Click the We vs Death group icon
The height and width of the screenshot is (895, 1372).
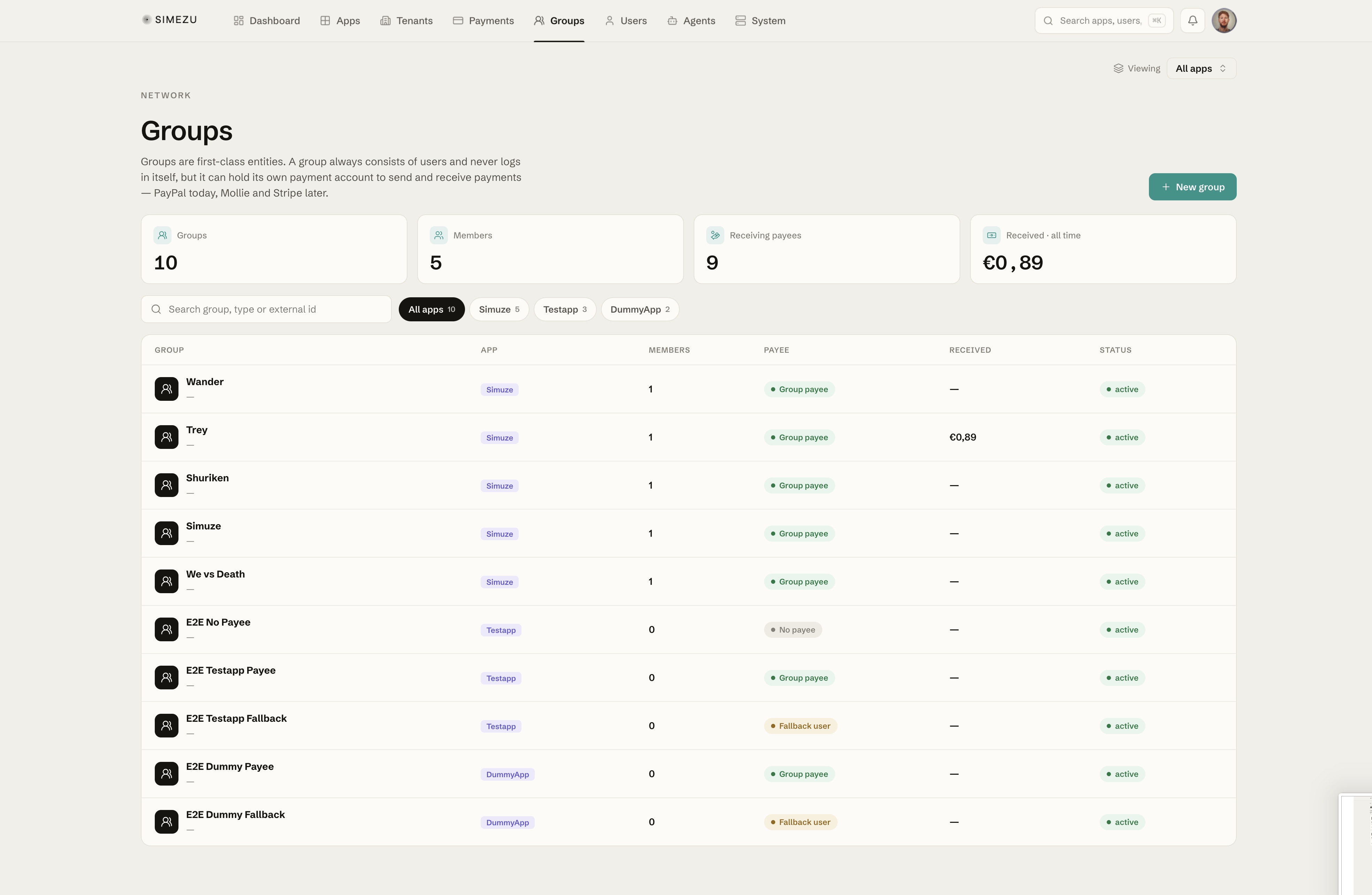(166, 581)
